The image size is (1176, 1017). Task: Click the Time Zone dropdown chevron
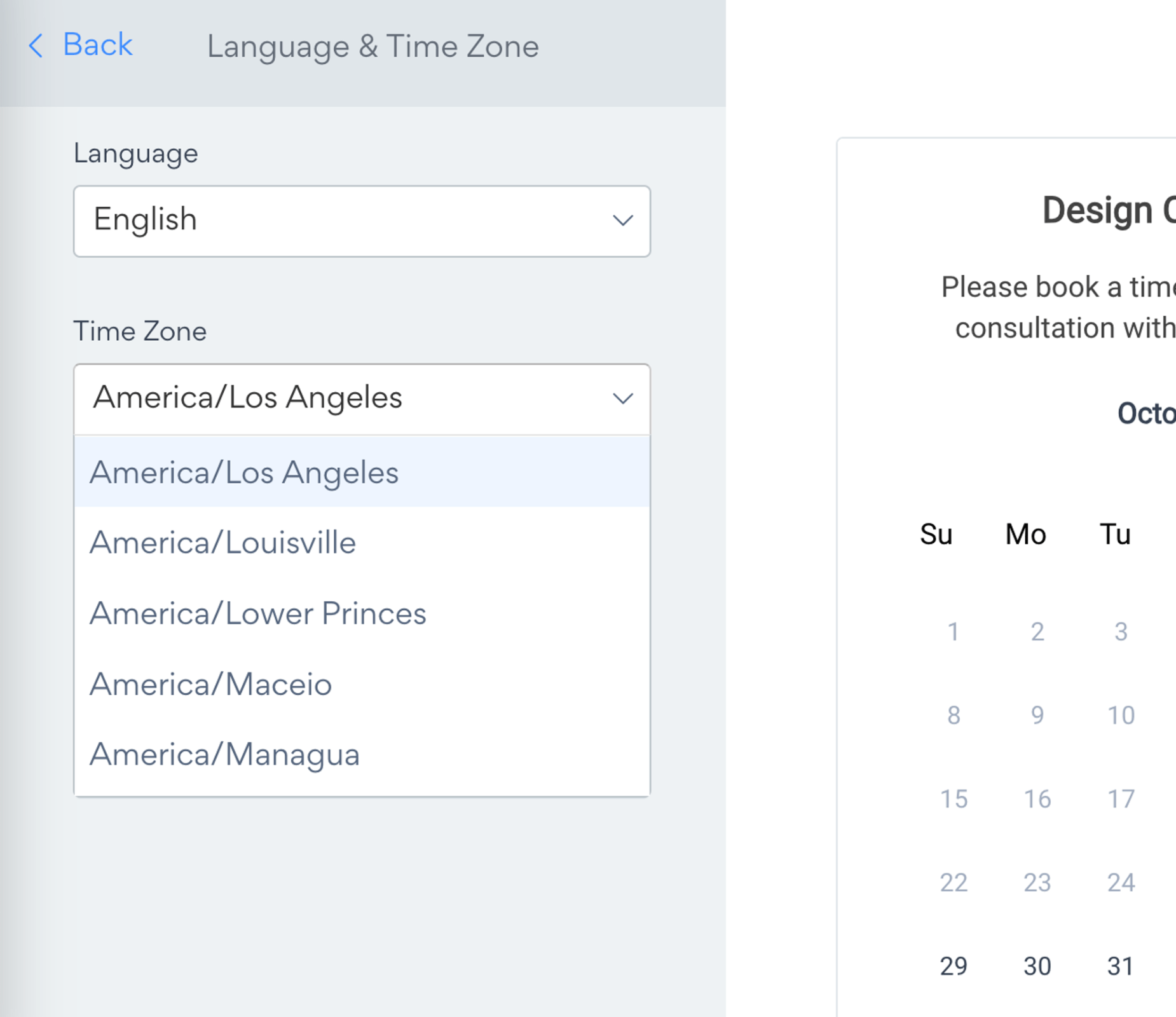622,399
